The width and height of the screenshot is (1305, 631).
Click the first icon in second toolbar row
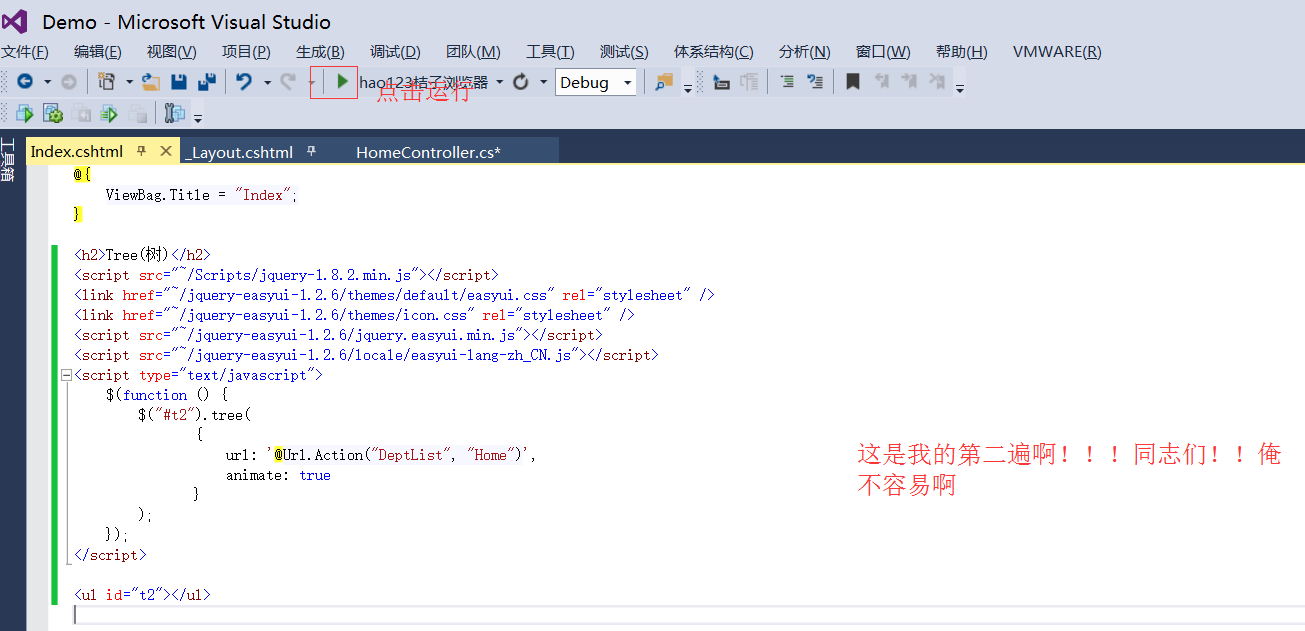[x=25, y=113]
